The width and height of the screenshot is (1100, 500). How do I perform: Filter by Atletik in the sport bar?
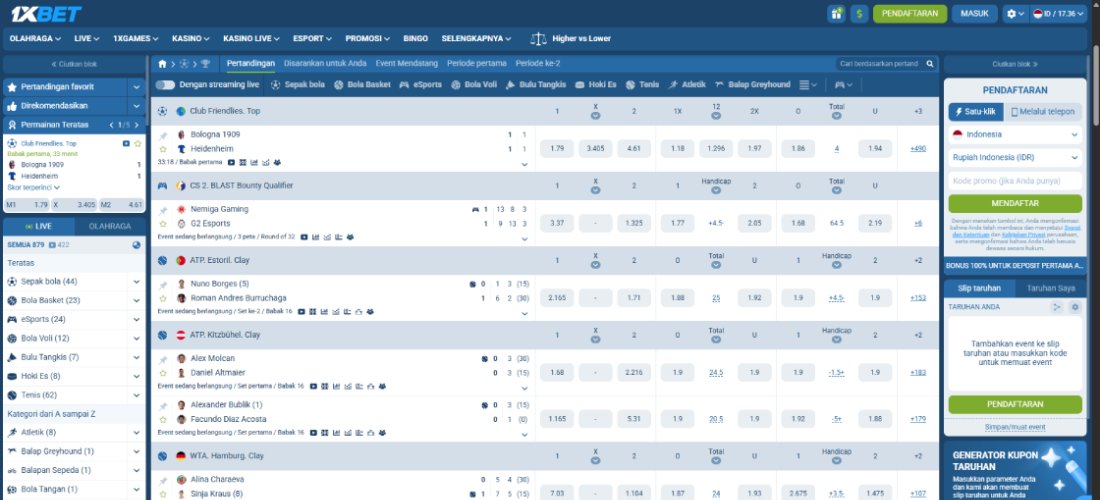coord(687,84)
